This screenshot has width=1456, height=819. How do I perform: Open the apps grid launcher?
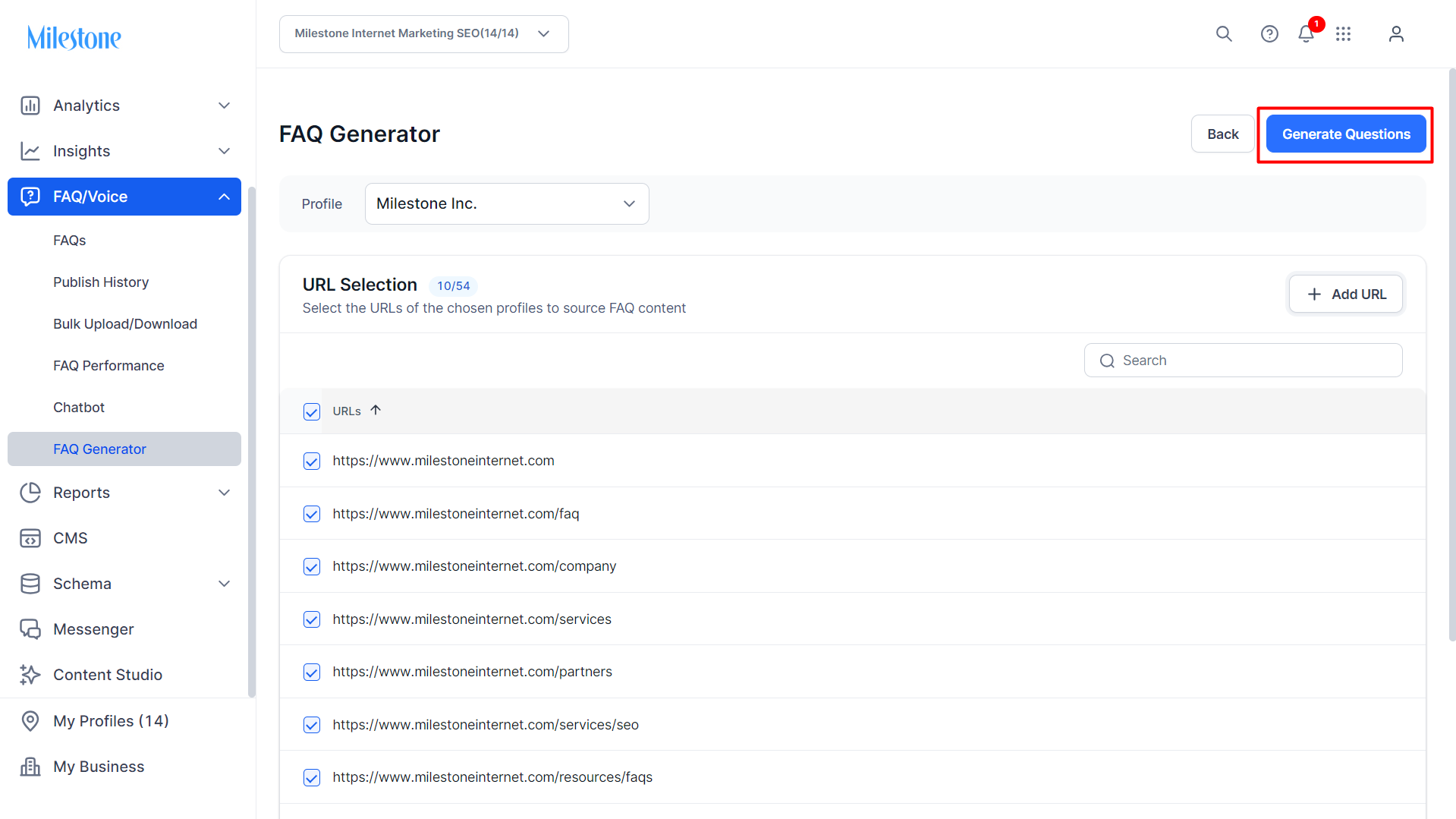[x=1344, y=33]
